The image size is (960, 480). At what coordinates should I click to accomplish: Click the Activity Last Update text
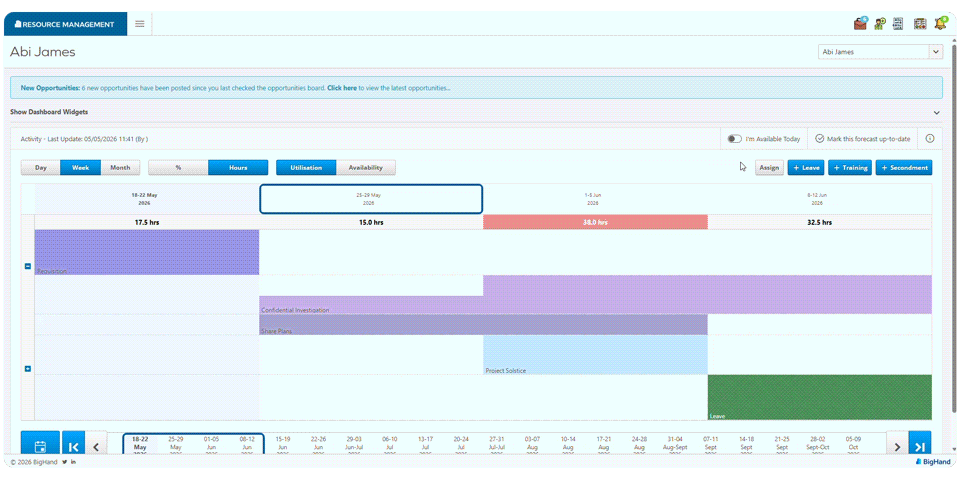click(x=84, y=139)
